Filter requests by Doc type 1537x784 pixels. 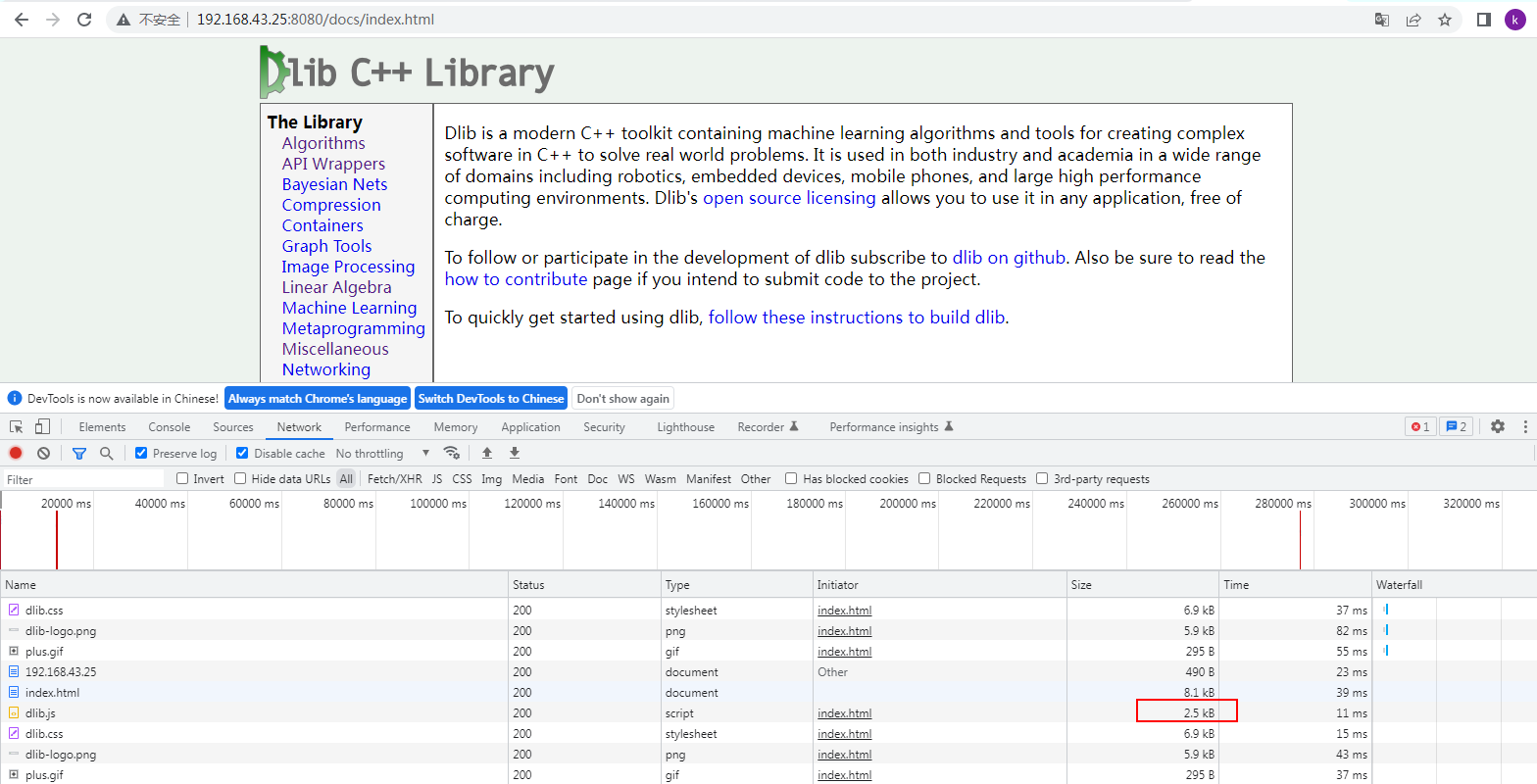click(598, 479)
